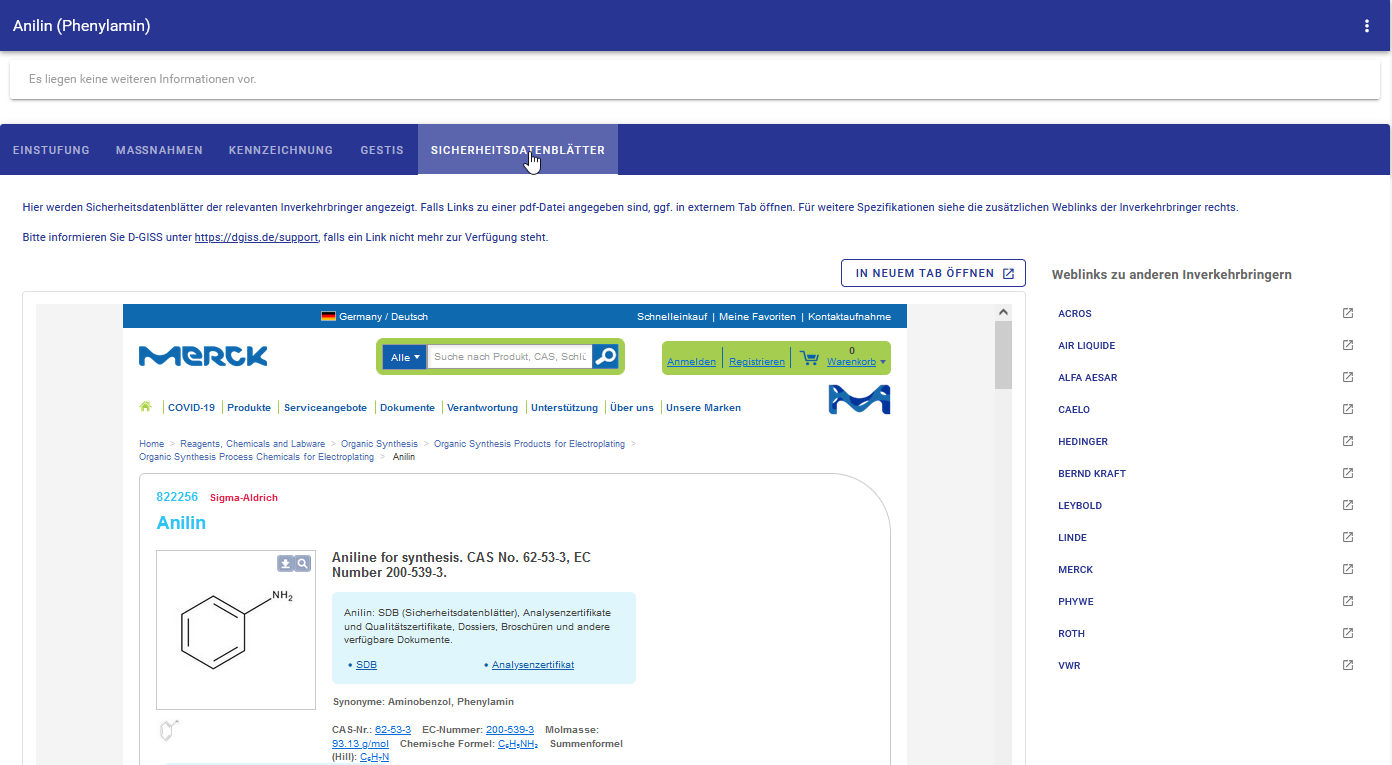Zoom the aniline structure image

coord(303,564)
